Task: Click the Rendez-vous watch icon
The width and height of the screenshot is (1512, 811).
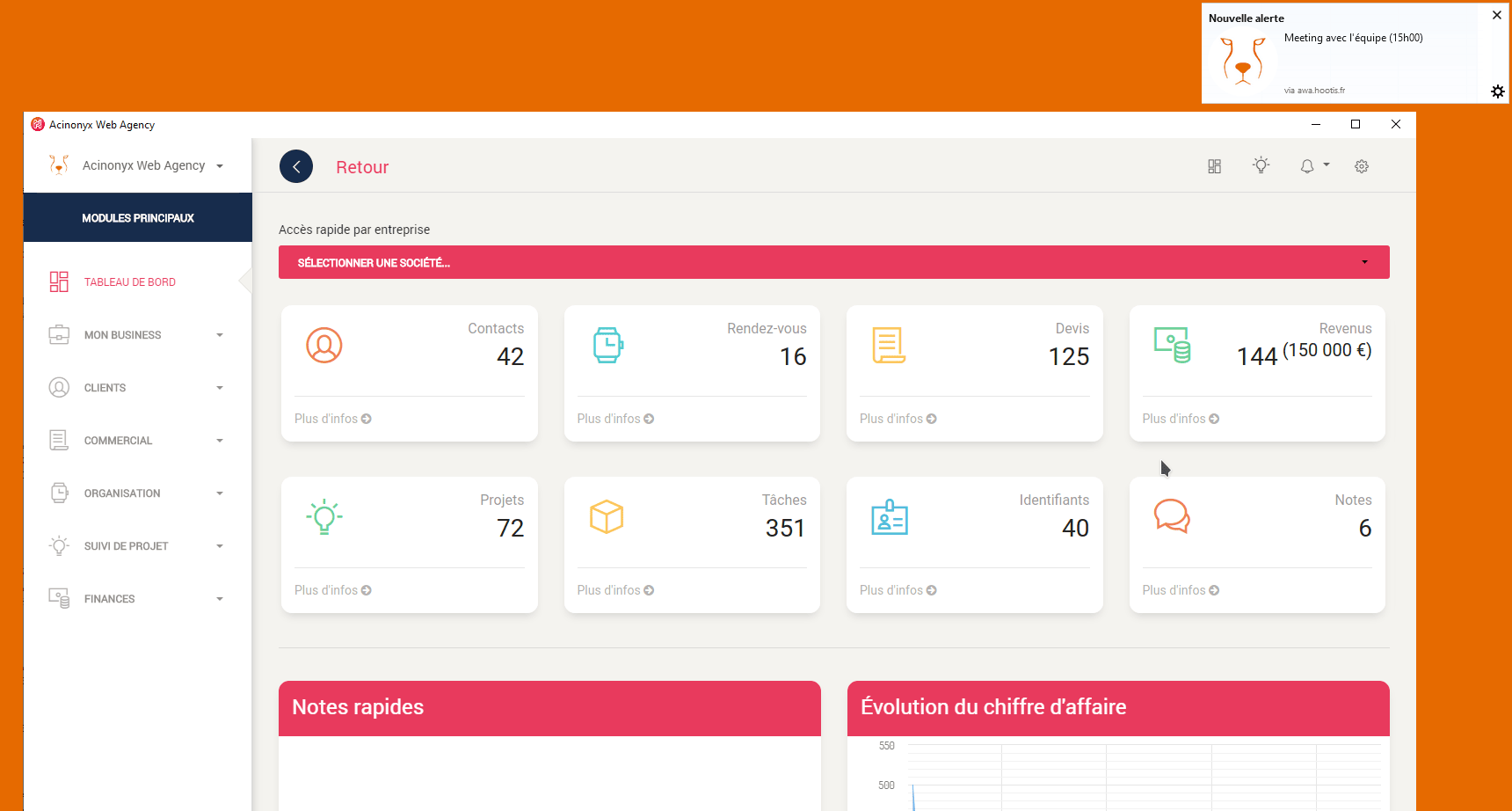Action: pyautogui.click(x=607, y=345)
